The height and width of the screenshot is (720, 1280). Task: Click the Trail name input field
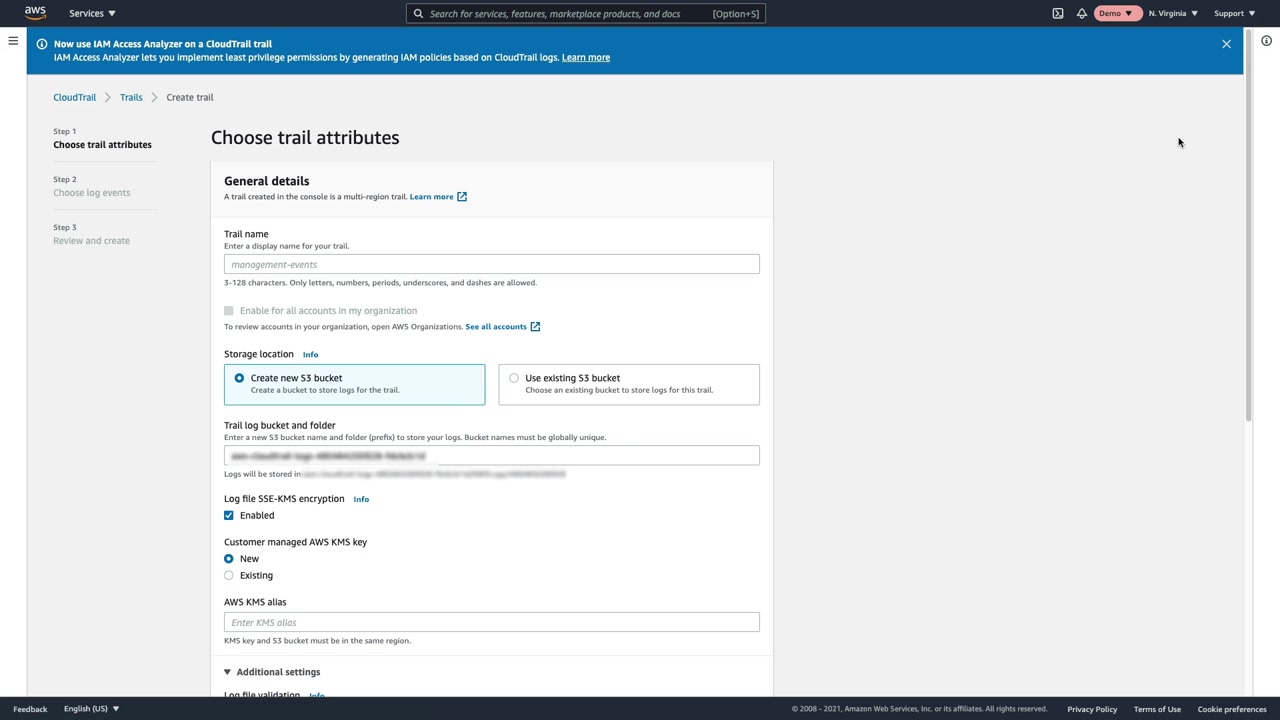491,264
